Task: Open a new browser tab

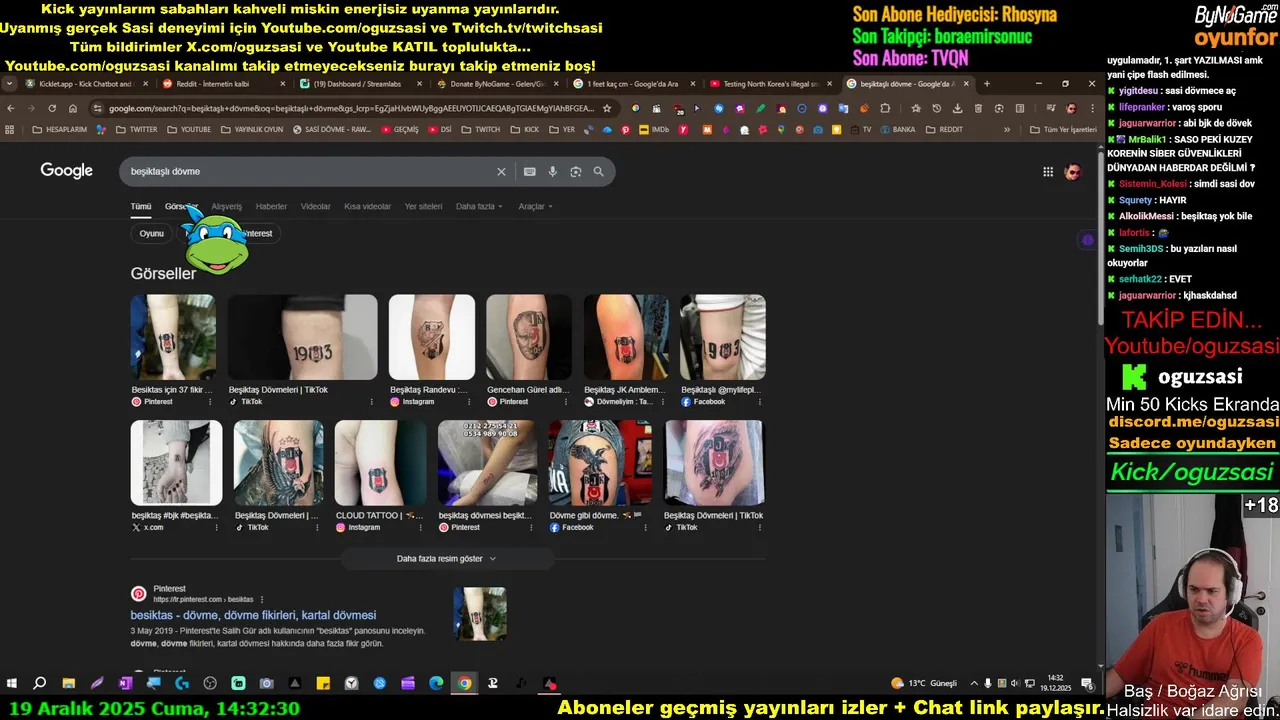Action: [x=987, y=84]
